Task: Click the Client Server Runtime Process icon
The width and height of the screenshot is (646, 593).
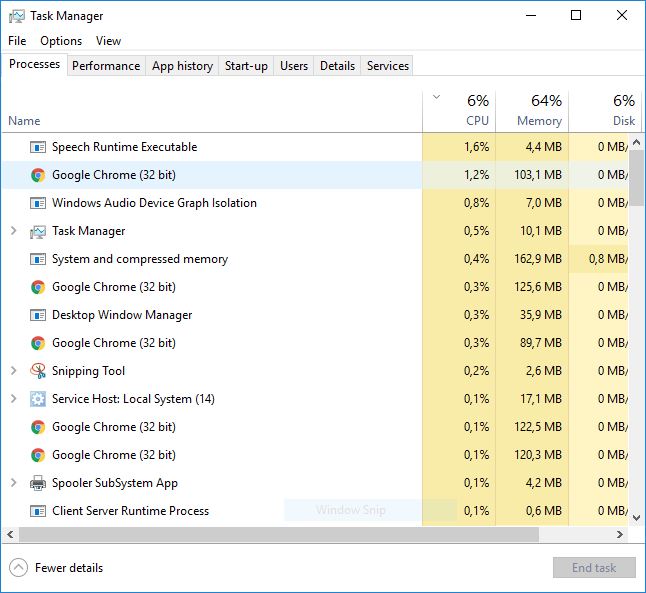Action: click(38, 511)
